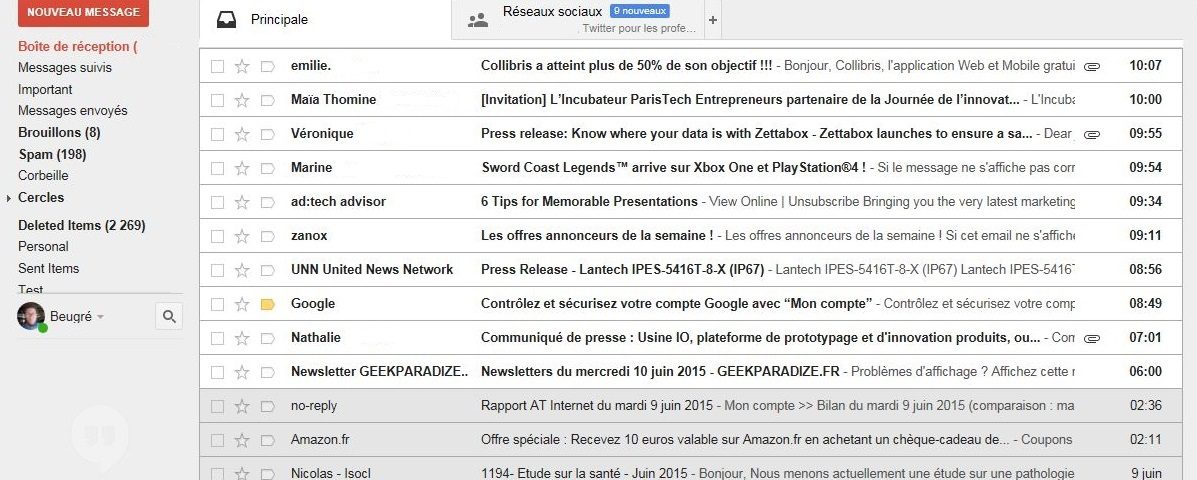This screenshot has width=1197, height=480.
Task: Click the attachment icon on Nathalie email
Action: tap(1092, 338)
